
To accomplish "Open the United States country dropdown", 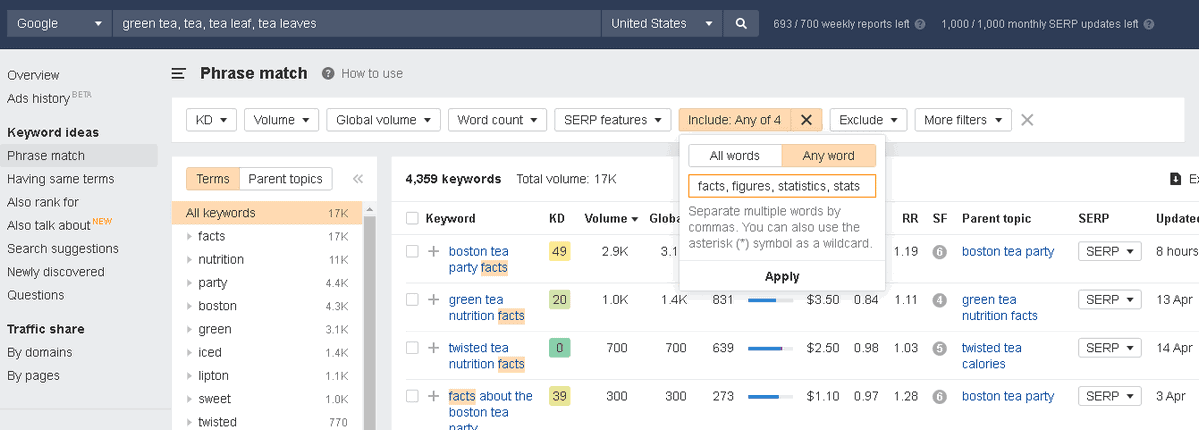I will point(662,24).
